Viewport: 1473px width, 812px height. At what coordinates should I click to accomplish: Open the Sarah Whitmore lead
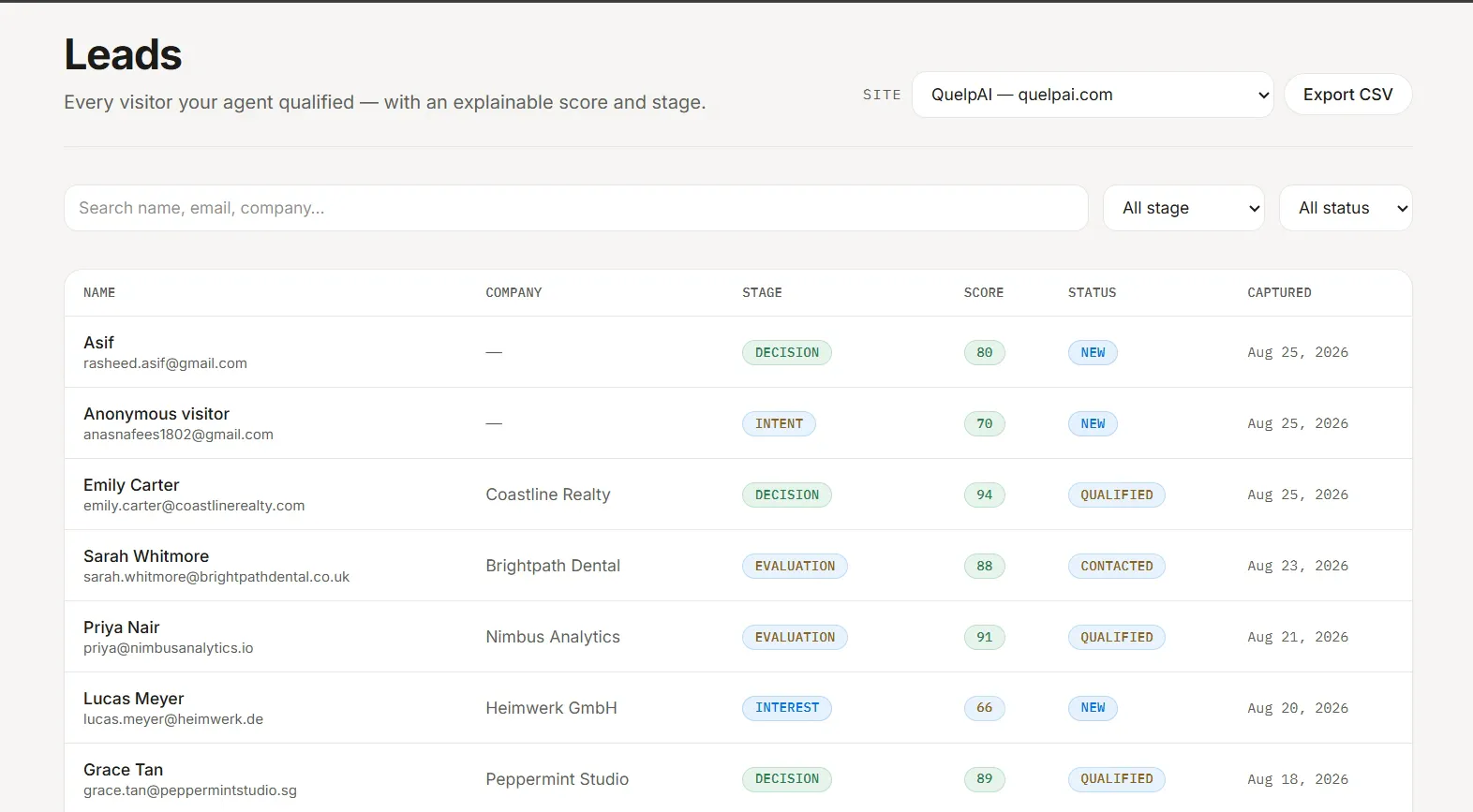pyautogui.click(x=146, y=556)
